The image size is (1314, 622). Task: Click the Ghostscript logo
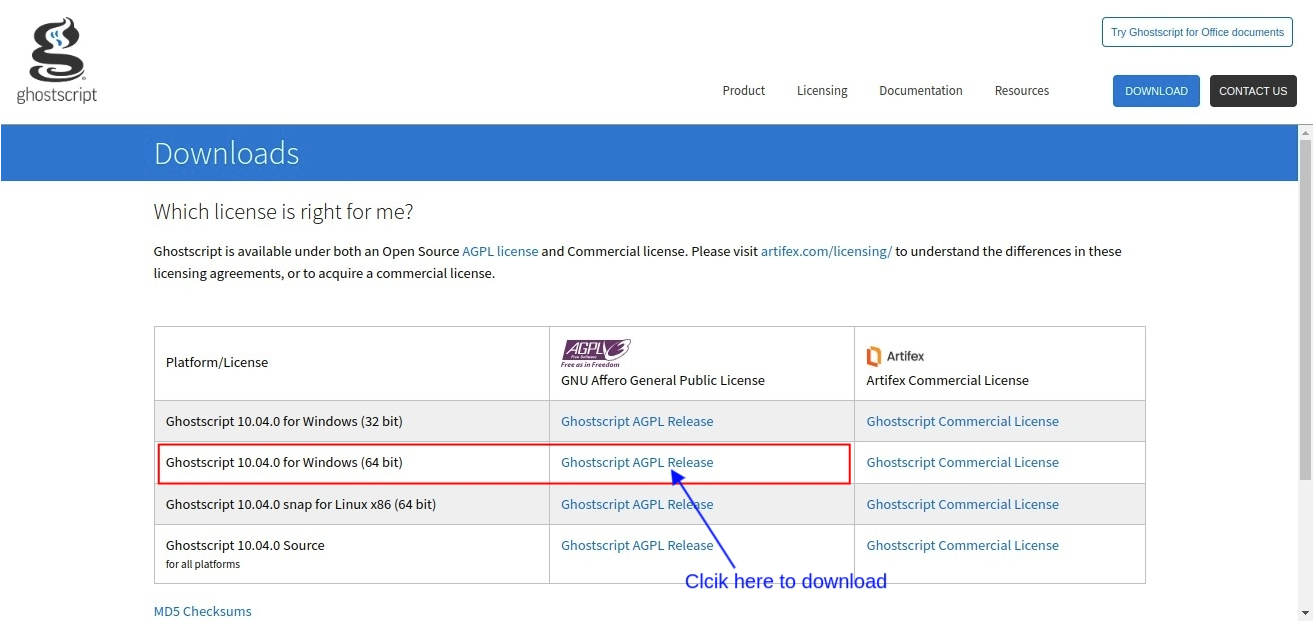(57, 60)
